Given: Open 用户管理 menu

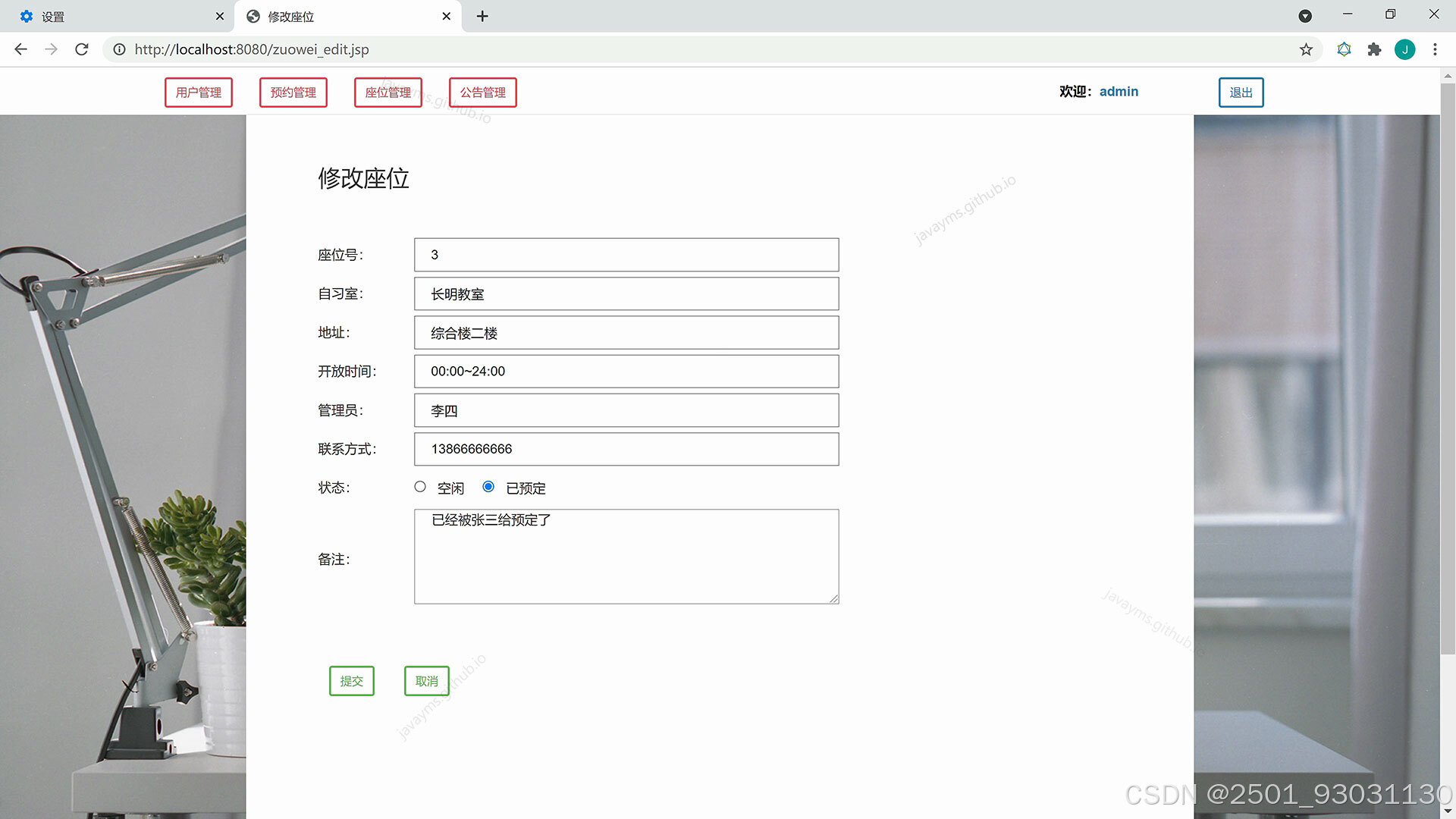Looking at the screenshot, I should click(199, 93).
